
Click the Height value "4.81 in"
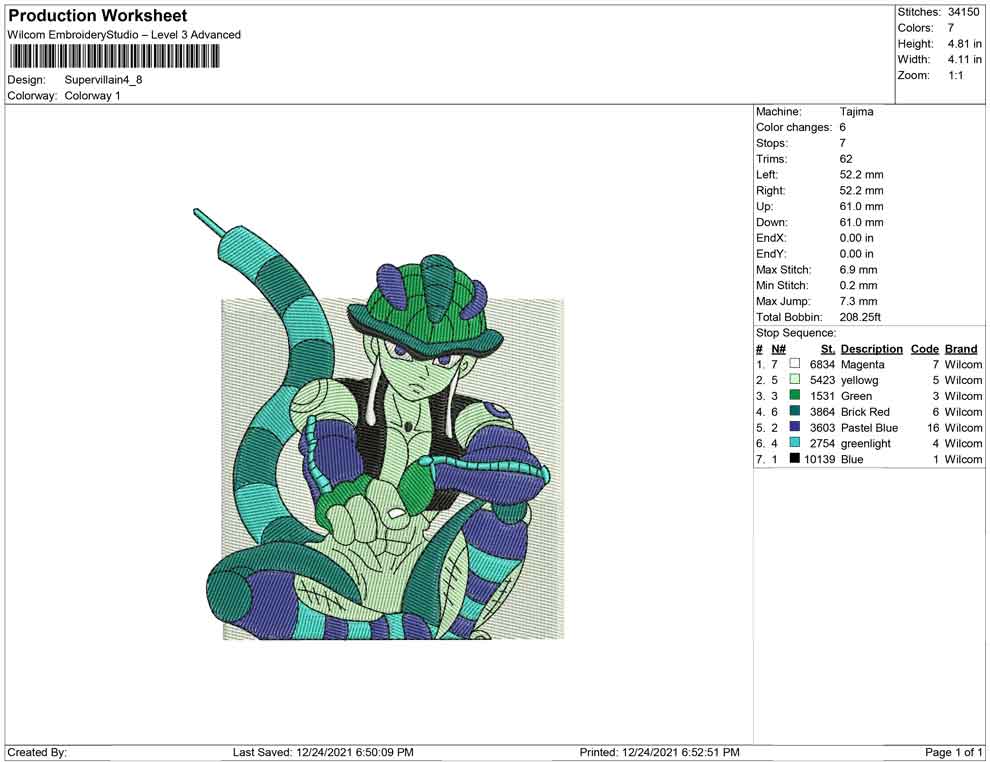pyautogui.click(x=964, y=44)
